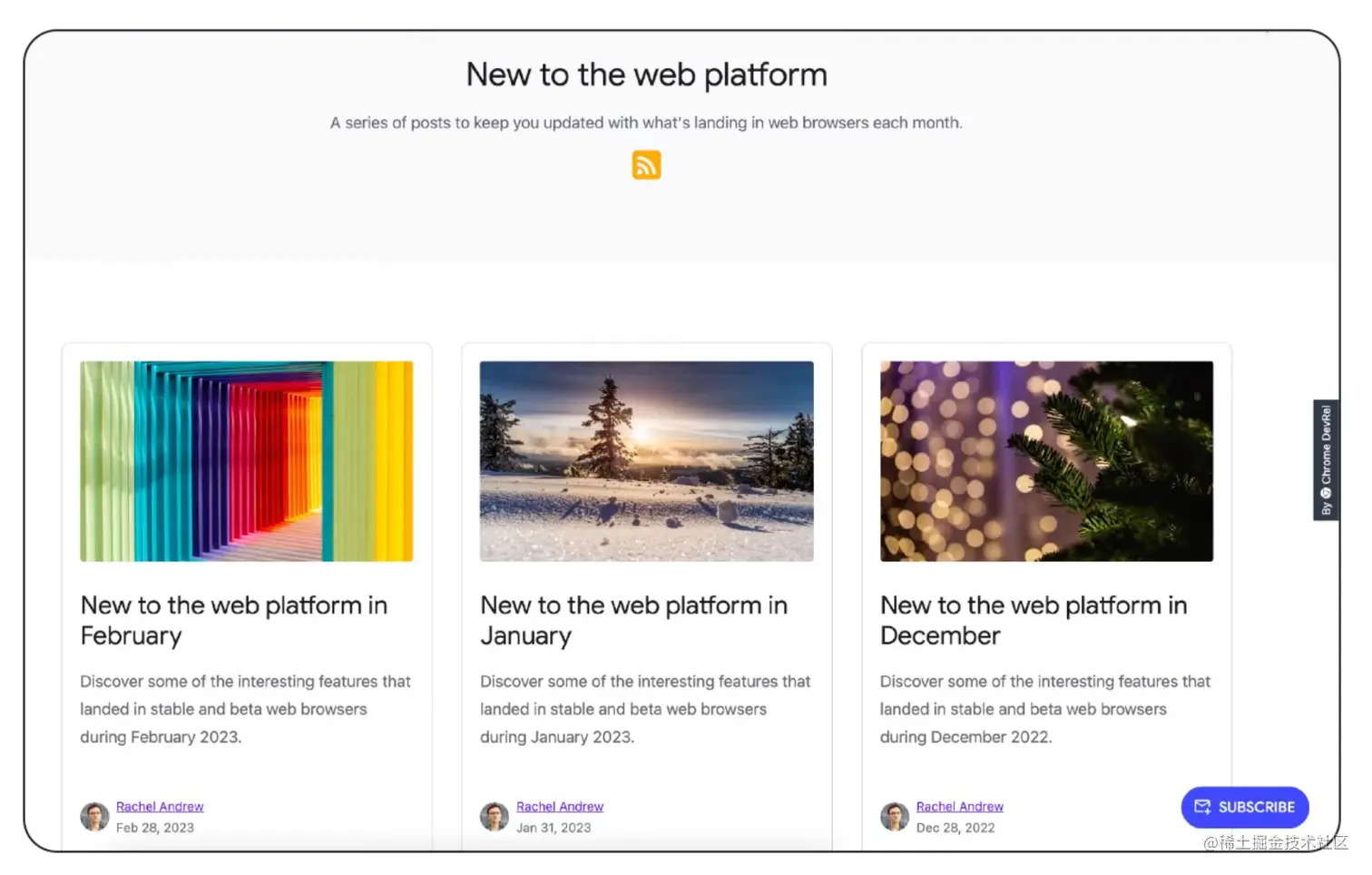Open the Rachel Andrew link dated Jan 31, 2023
The image size is (1372, 875).
pyautogui.click(x=560, y=807)
